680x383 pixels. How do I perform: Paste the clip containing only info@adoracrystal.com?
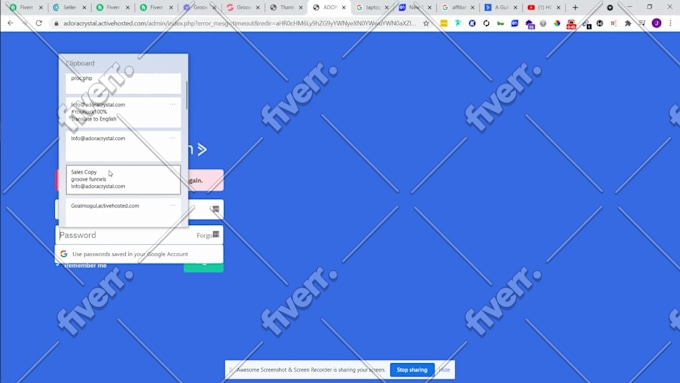point(123,146)
